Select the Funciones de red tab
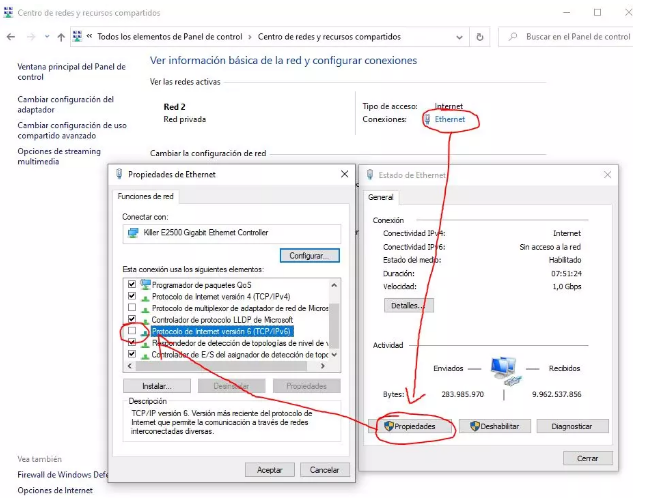This screenshot has height=504, width=651. [x=147, y=197]
